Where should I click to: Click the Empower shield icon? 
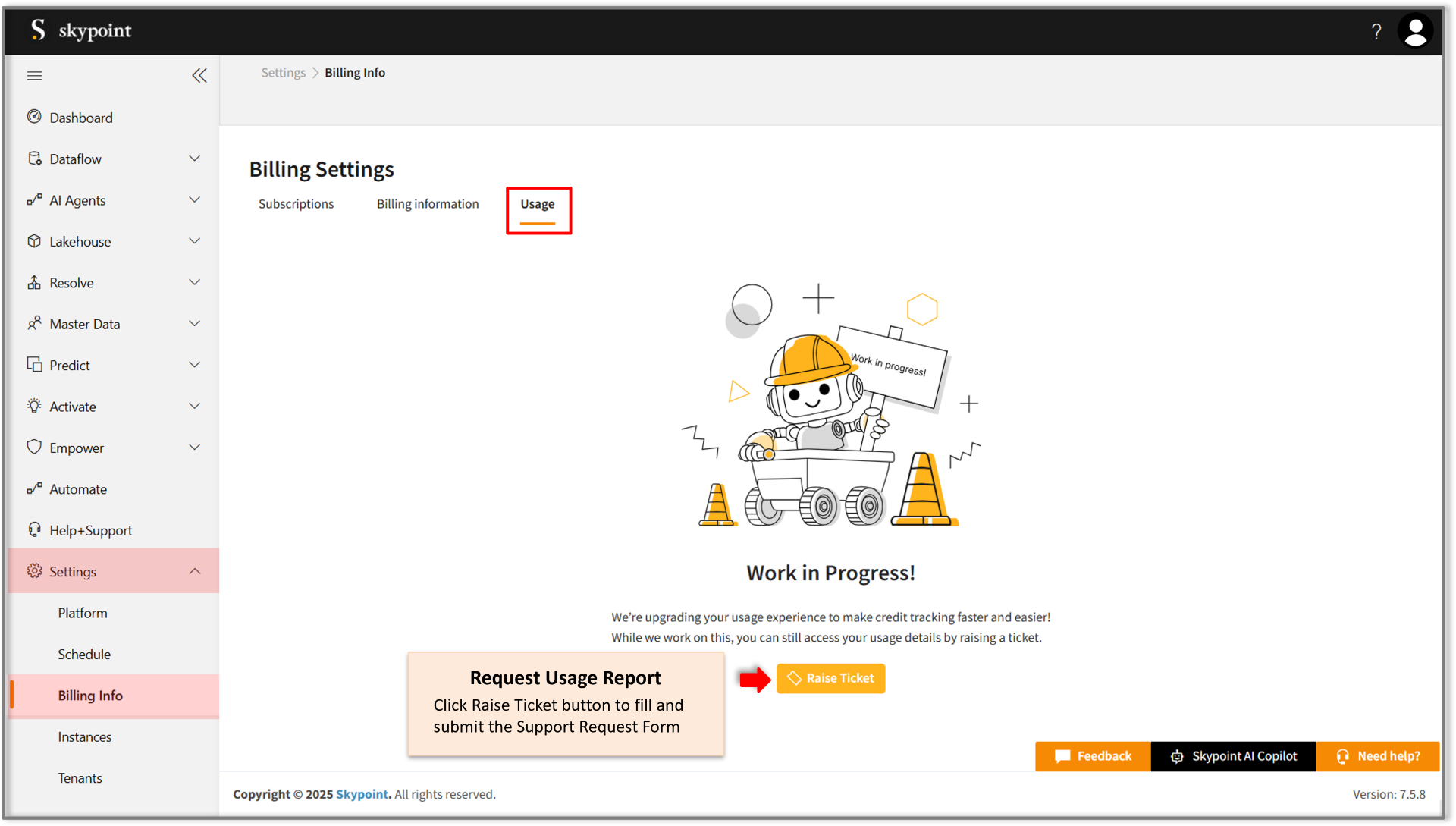(34, 447)
